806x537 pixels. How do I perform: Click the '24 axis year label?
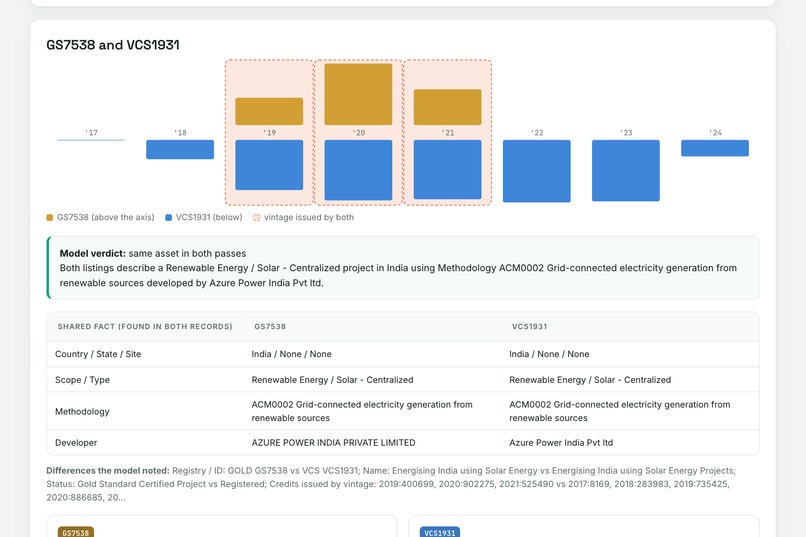(715, 133)
